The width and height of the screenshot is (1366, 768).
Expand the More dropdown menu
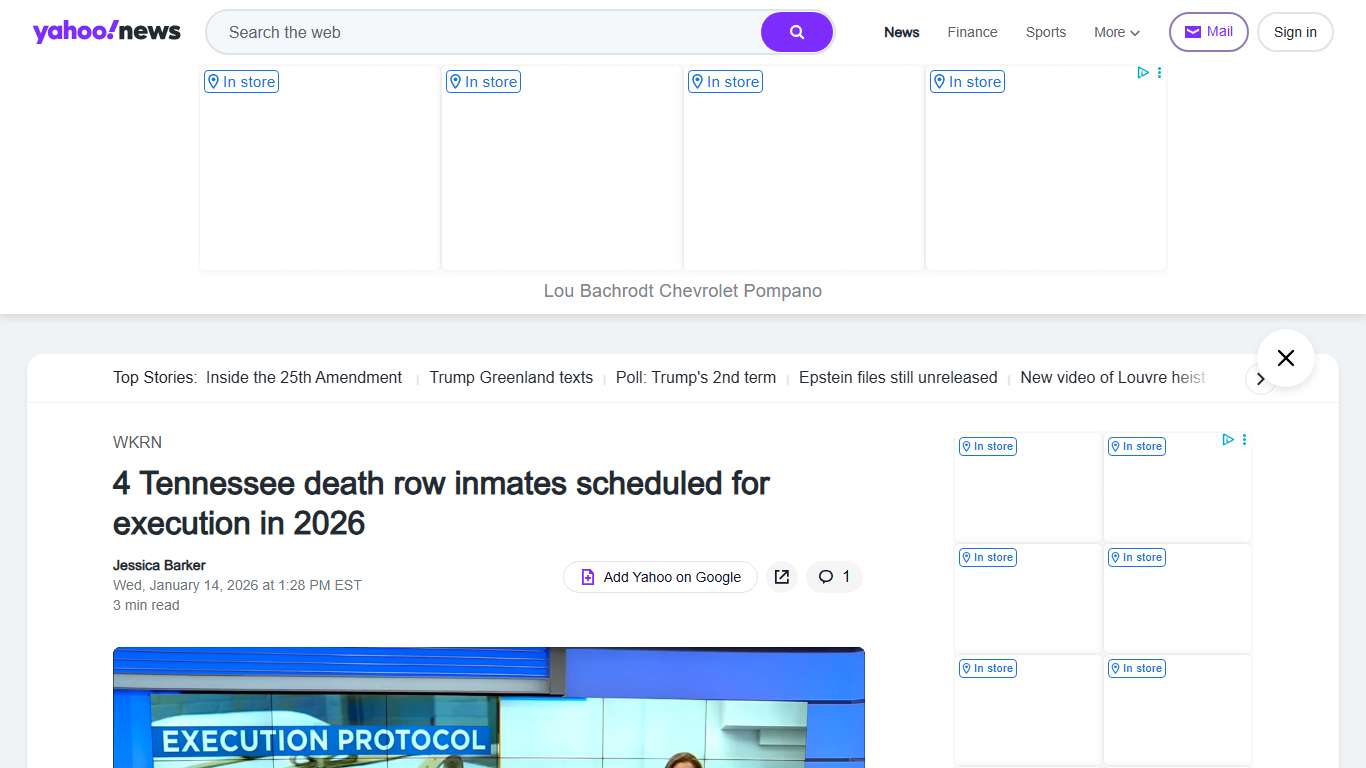(x=1116, y=32)
